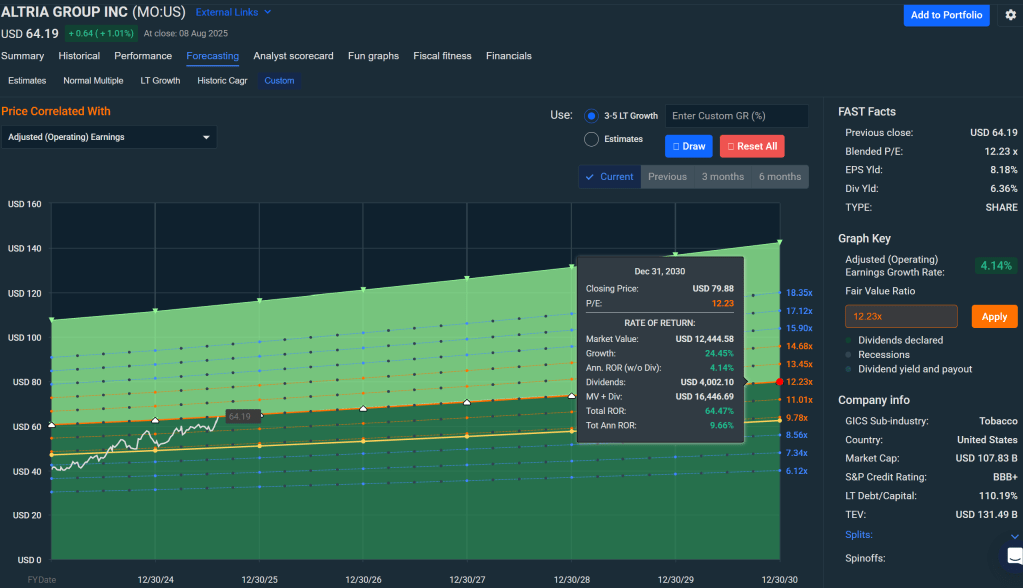Go to the Analyst scorecard tab

click(293, 56)
